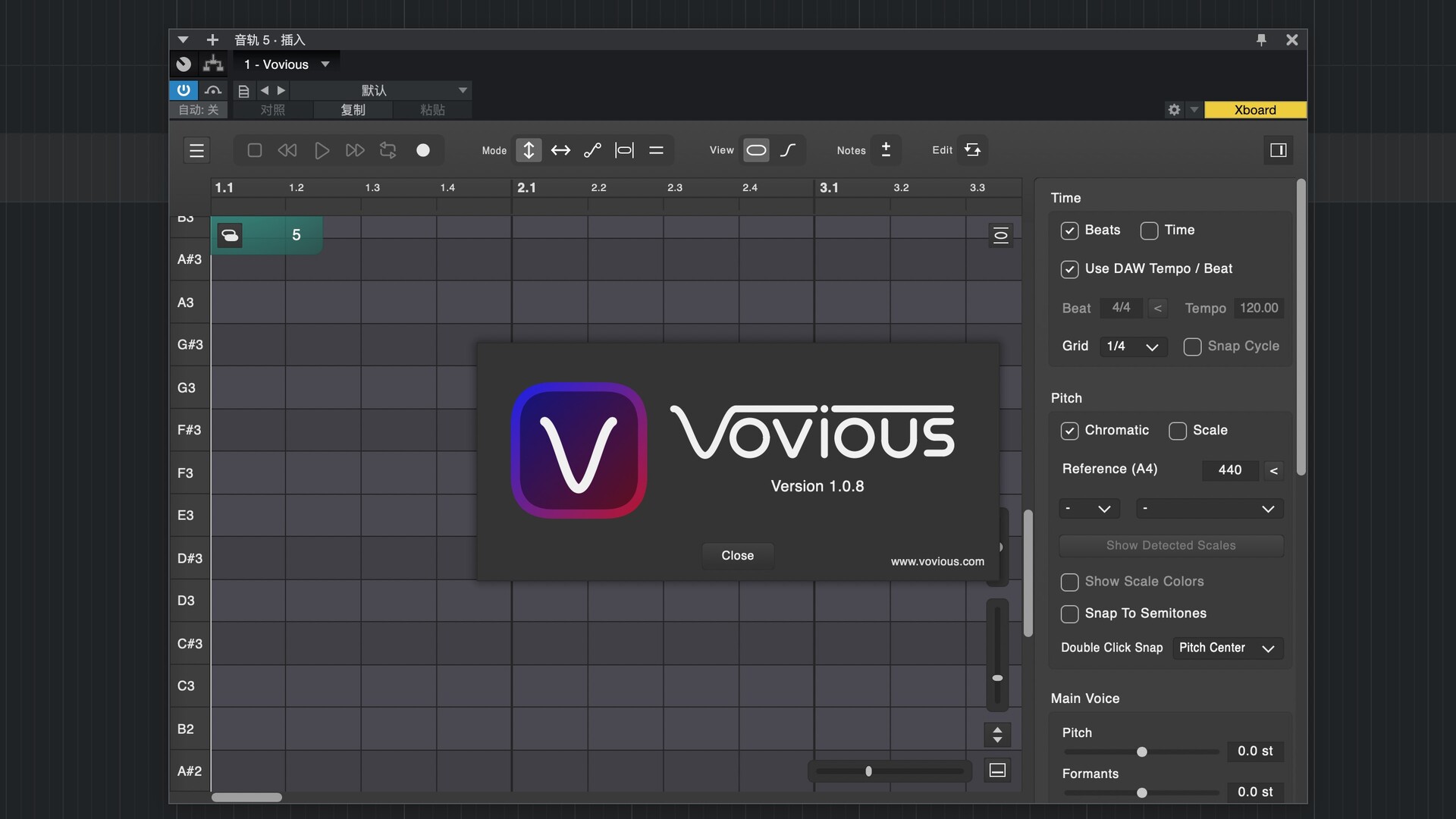The image size is (1456, 819).
Task: Open Double Click Snap Pitch Center dropdown
Action: pos(1227,648)
